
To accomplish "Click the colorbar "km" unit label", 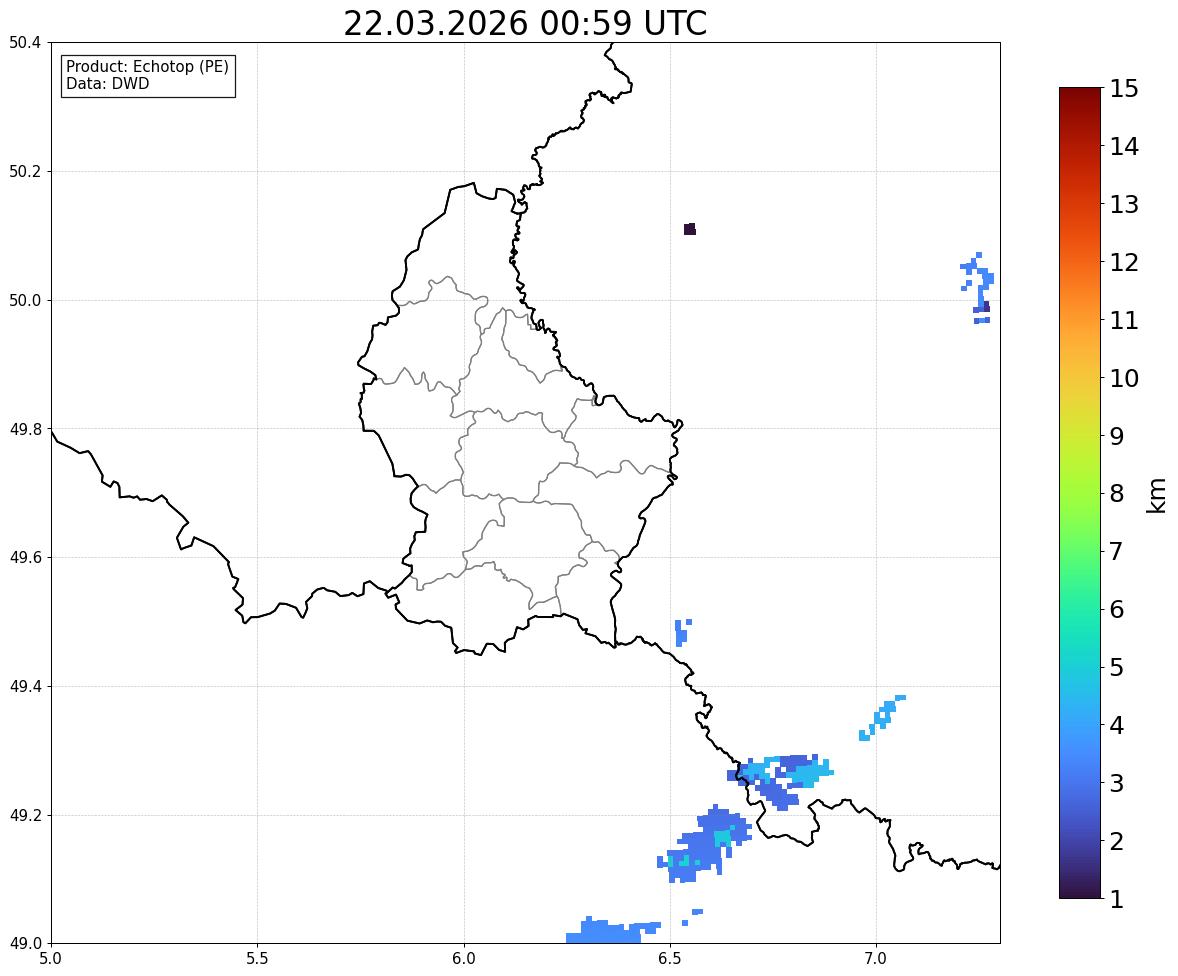I will (1157, 495).
